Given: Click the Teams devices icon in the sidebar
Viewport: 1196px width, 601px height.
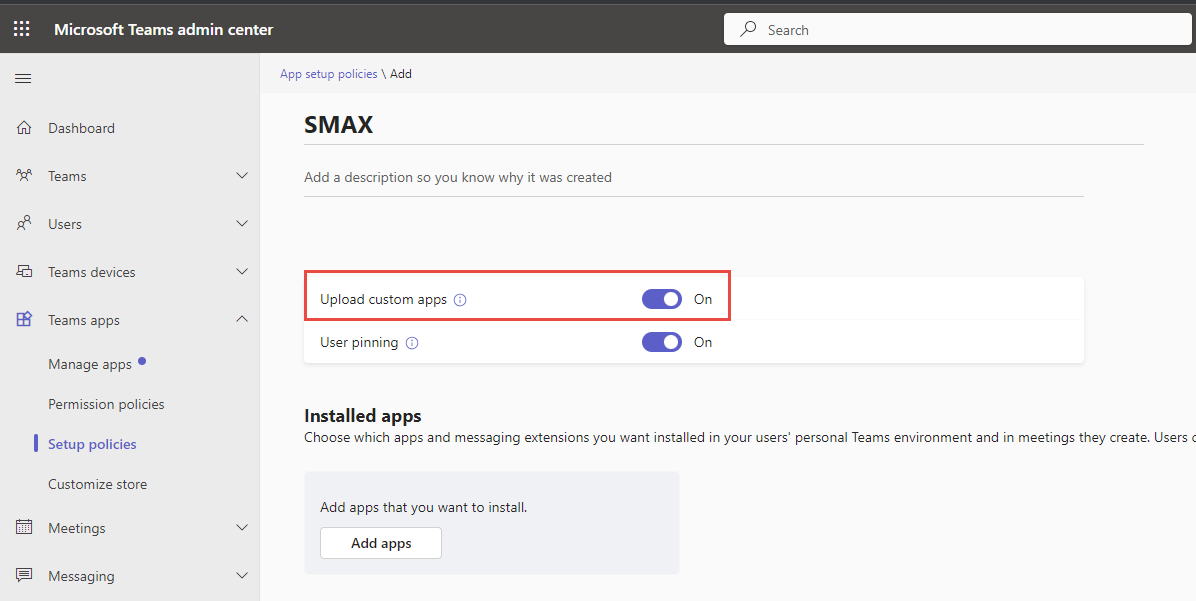Looking at the screenshot, I should [22, 271].
